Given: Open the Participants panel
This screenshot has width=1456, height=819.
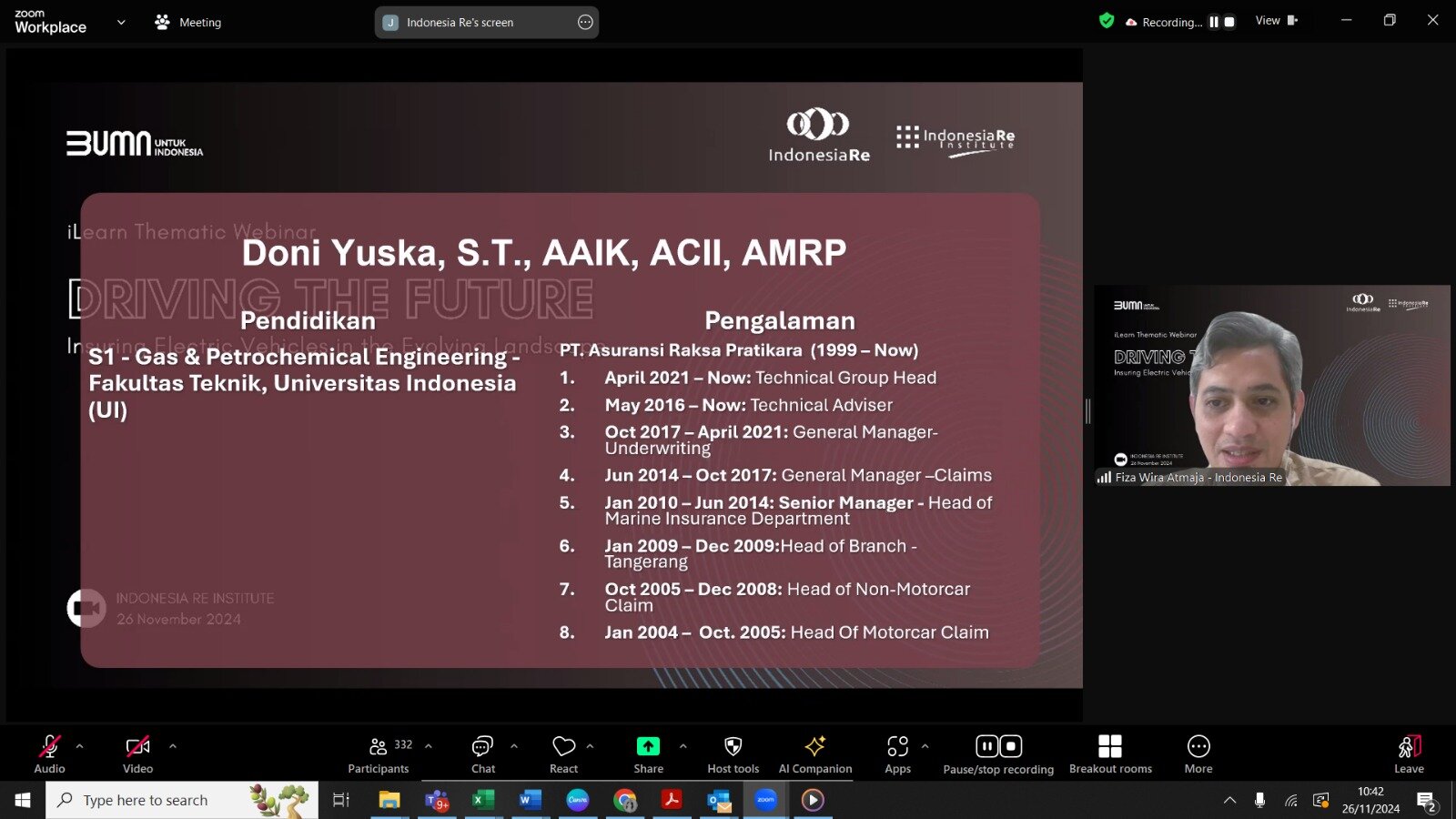Looking at the screenshot, I should point(379,754).
